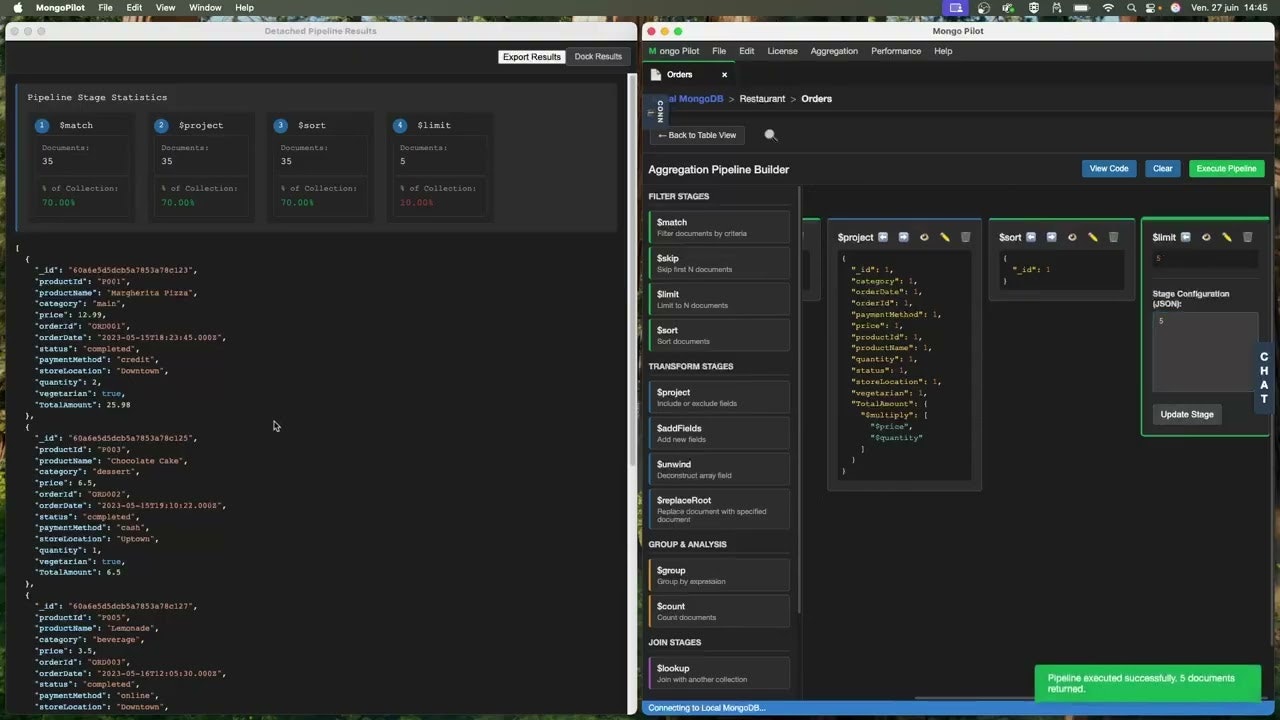
Task: Toggle visibility of the $project stage
Action: [x=924, y=237]
